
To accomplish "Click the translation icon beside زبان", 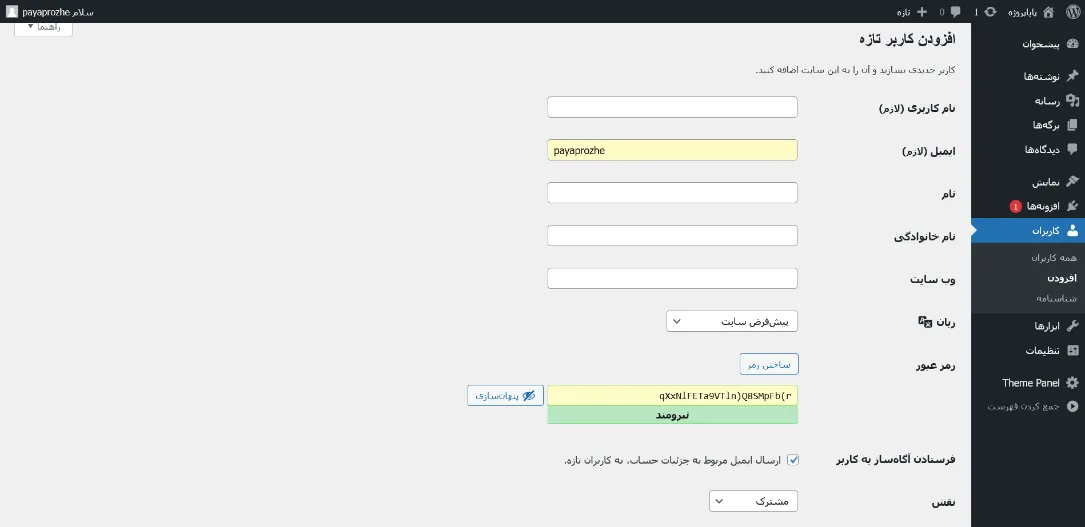I will tap(924, 322).
